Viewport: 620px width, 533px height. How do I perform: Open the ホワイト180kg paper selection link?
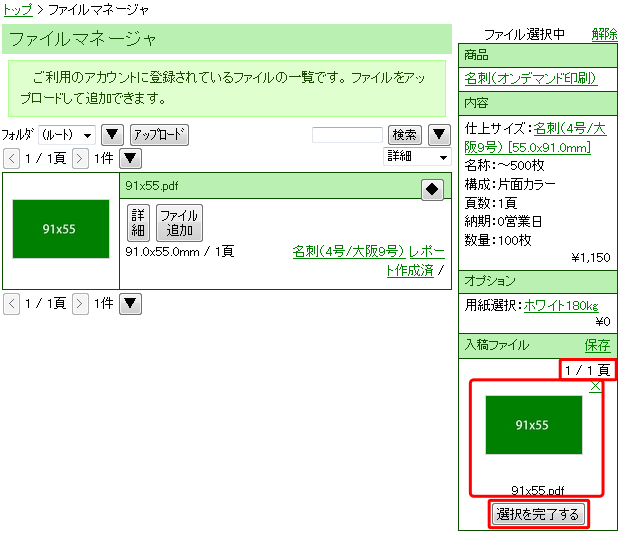click(x=560, y=305)
